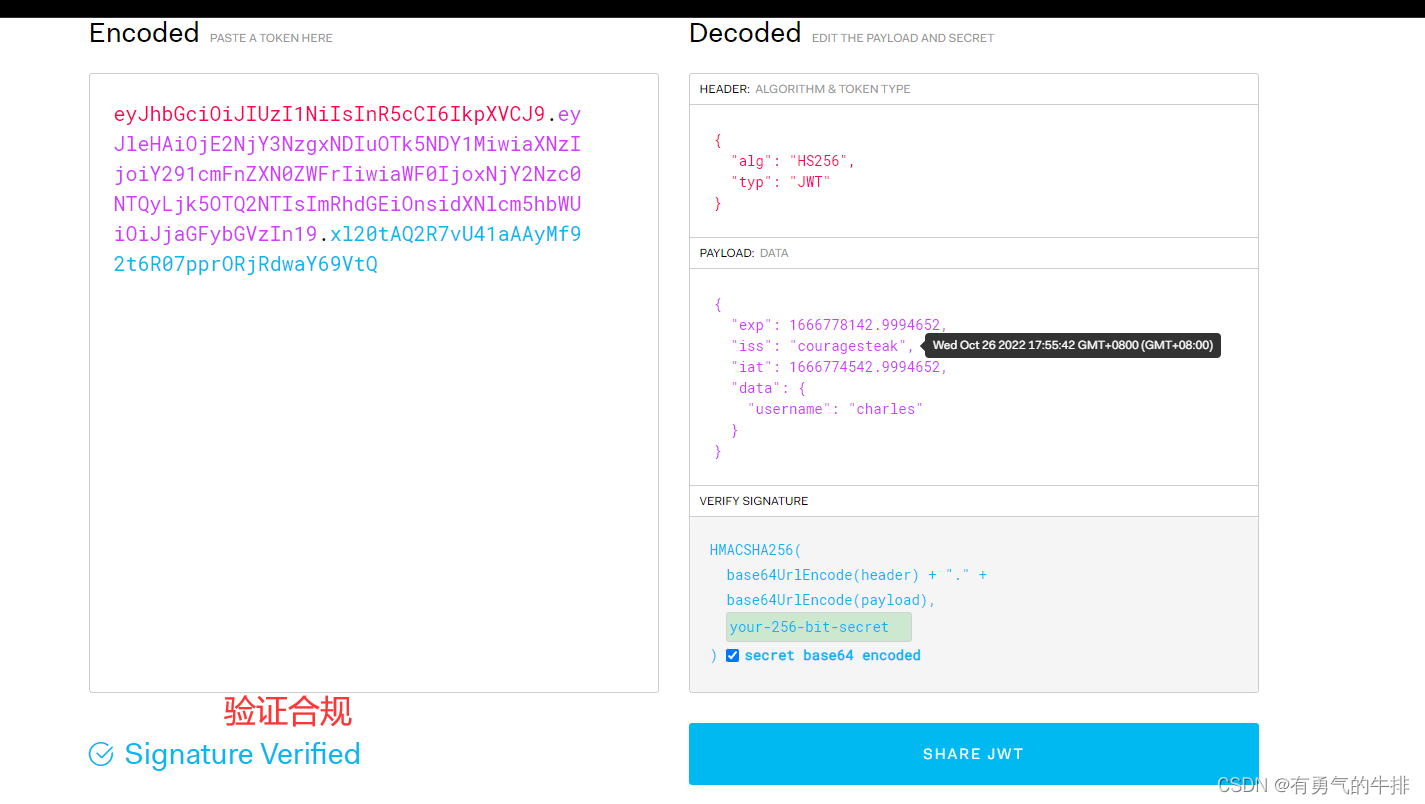Click inside the Encoded token text area
Viewport: 1425px width, 804px height.
pos(374,383)
